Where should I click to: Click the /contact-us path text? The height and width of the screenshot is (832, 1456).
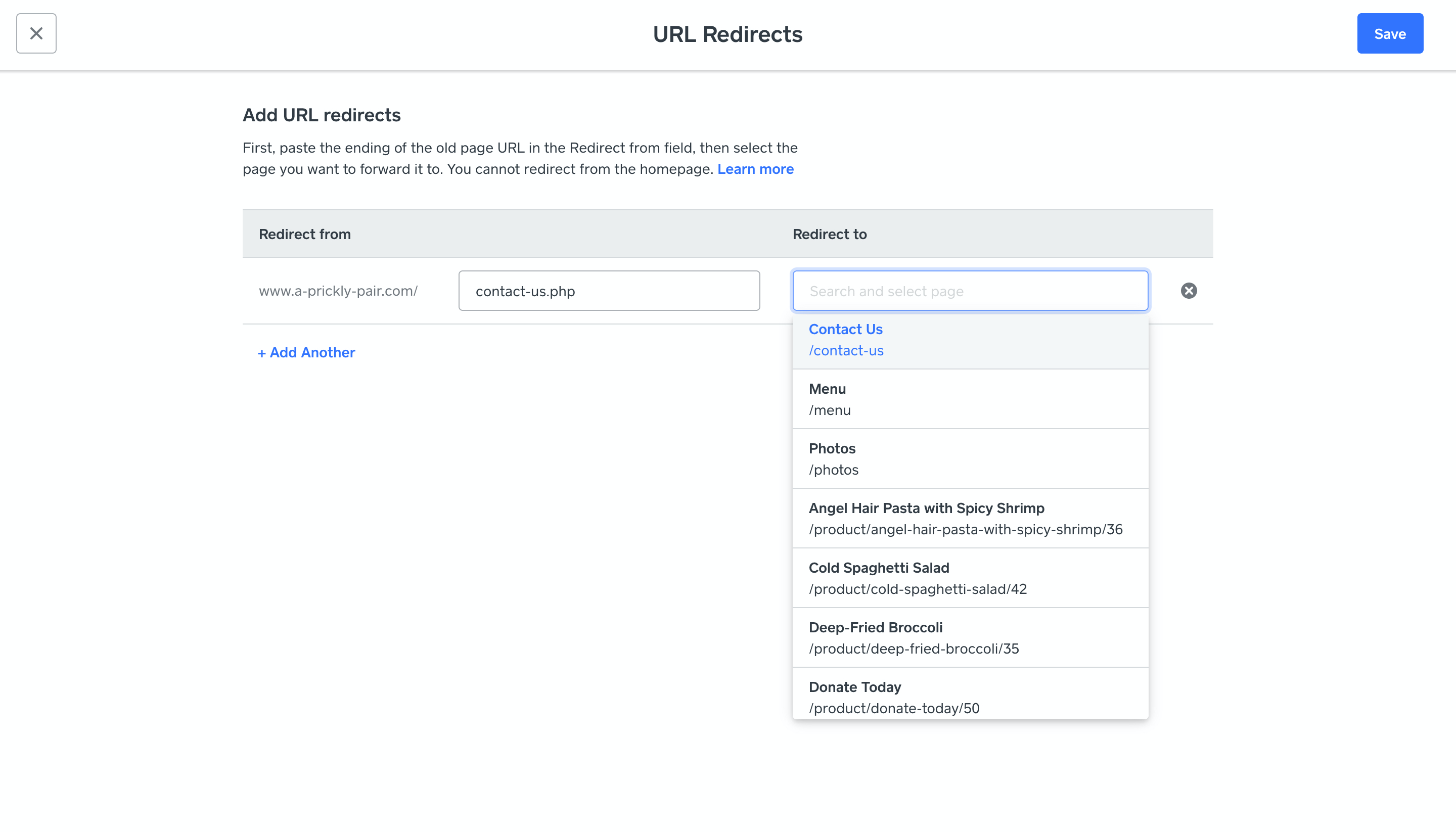click(846, 351)
